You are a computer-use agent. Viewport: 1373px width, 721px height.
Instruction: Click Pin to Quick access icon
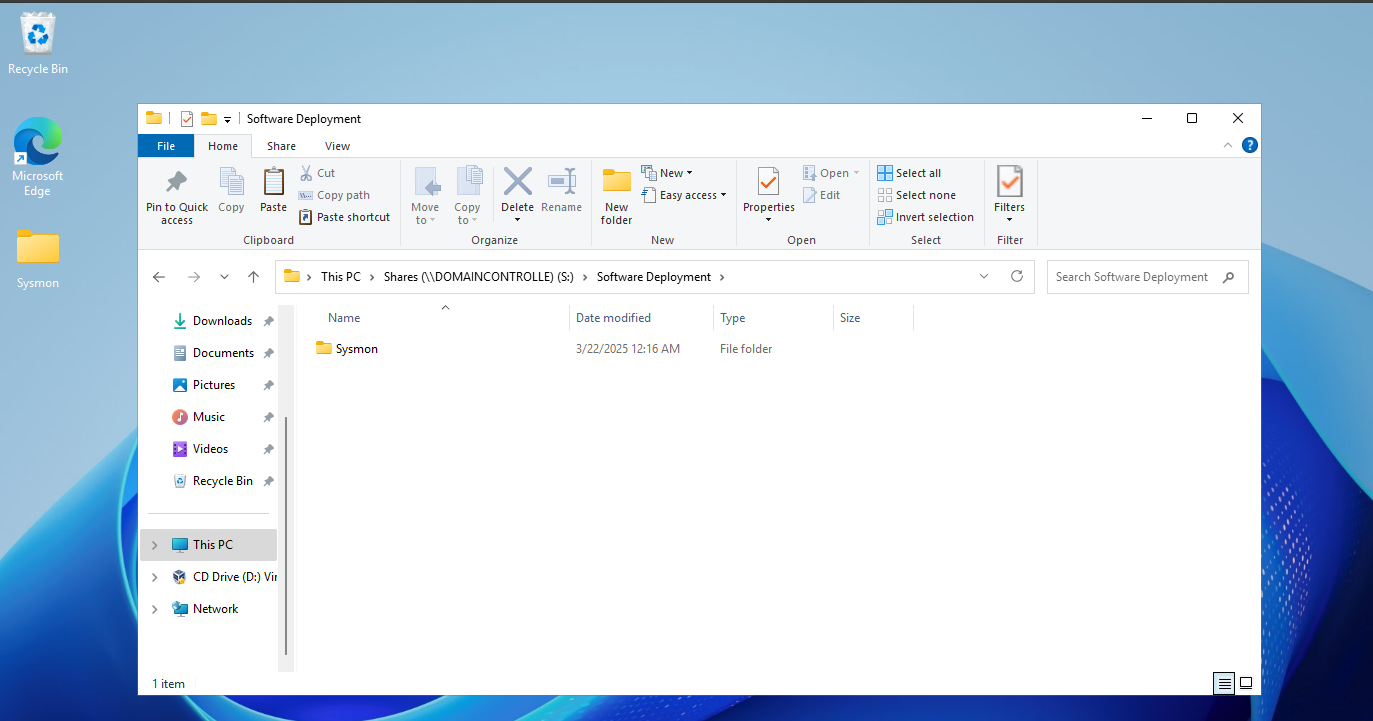click(x=177, y=182)
